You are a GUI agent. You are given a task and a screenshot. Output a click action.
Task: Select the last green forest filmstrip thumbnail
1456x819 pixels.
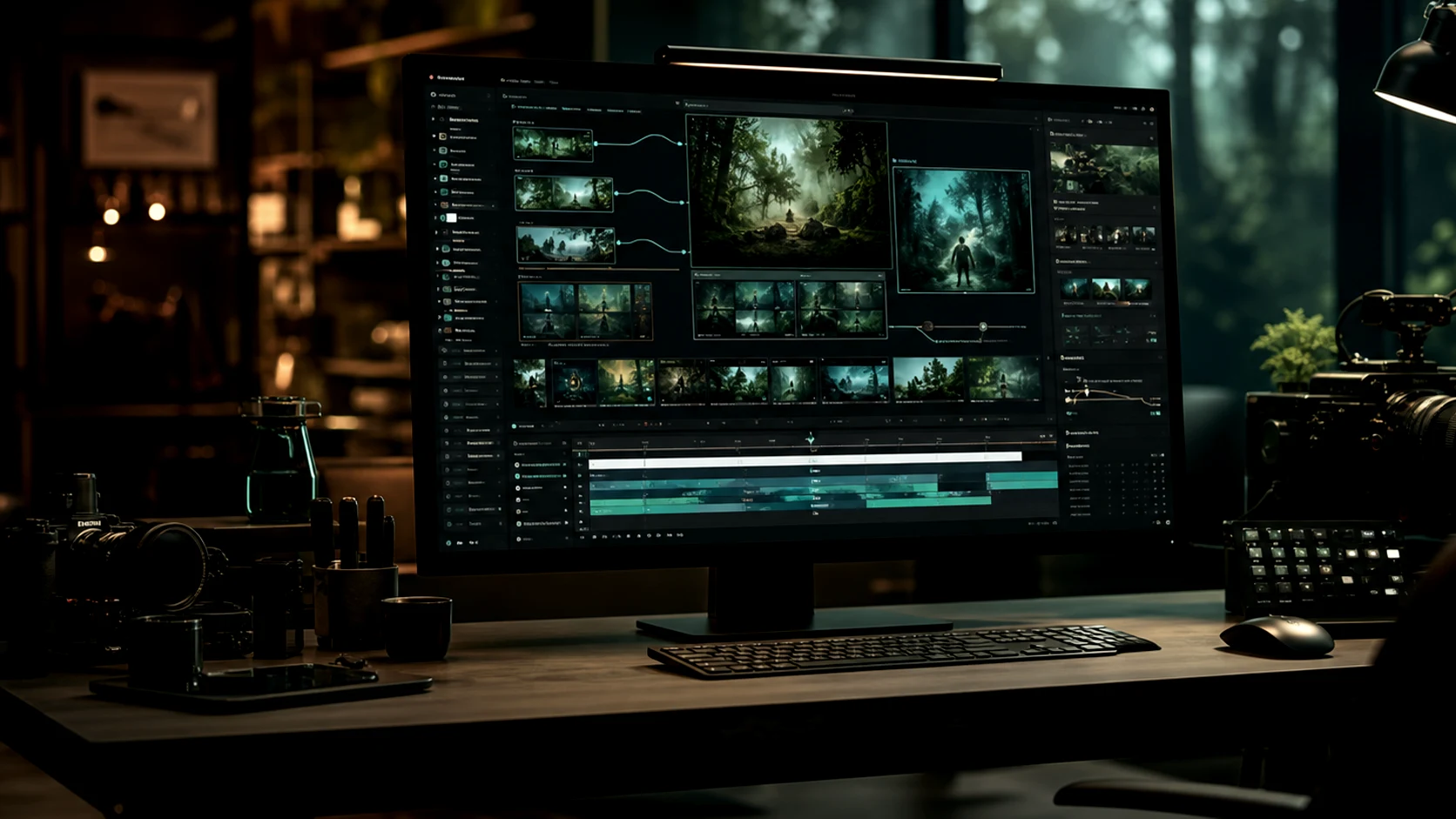(1004, 380)
